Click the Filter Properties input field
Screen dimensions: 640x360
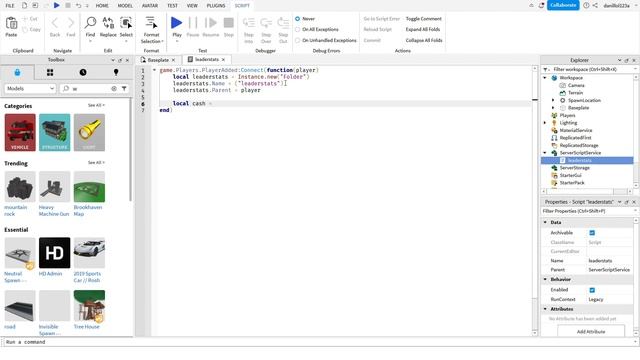pos(588,211)
